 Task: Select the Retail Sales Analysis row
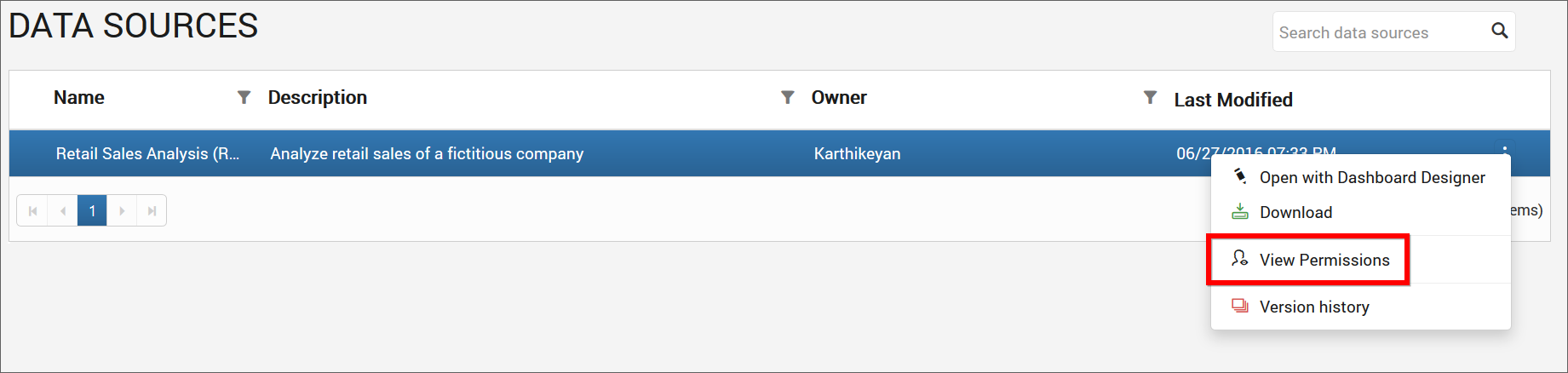[779, 153]
